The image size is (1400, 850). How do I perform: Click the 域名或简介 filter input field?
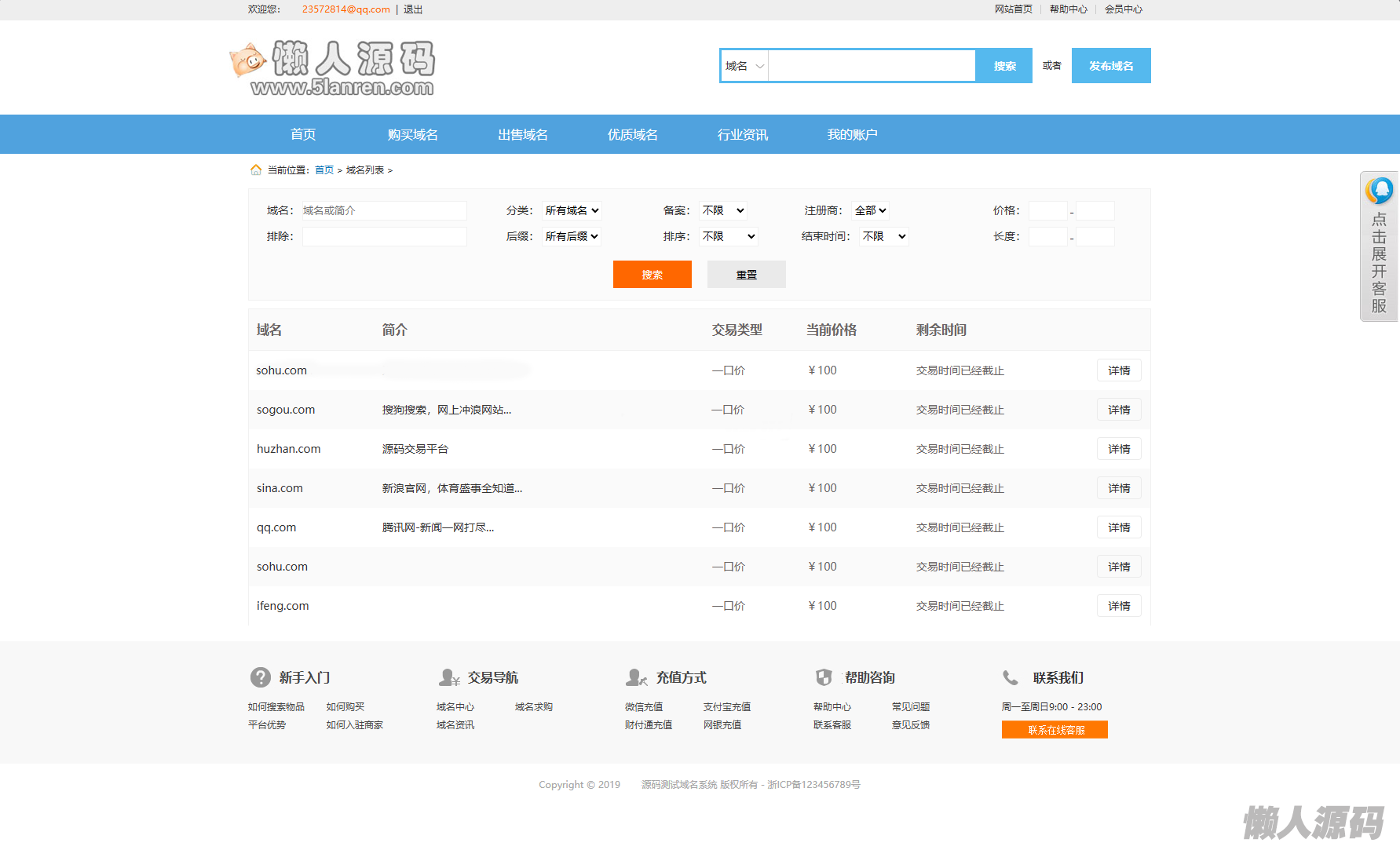[x=384, y=210]
